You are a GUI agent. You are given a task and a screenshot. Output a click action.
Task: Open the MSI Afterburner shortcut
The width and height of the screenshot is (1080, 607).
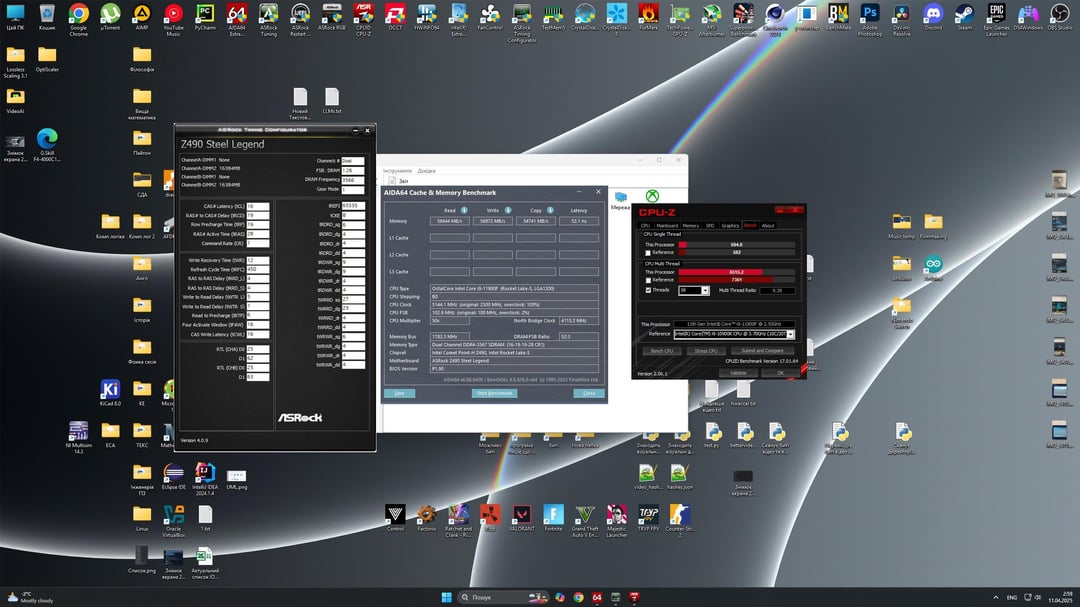(x=712, y=19)
